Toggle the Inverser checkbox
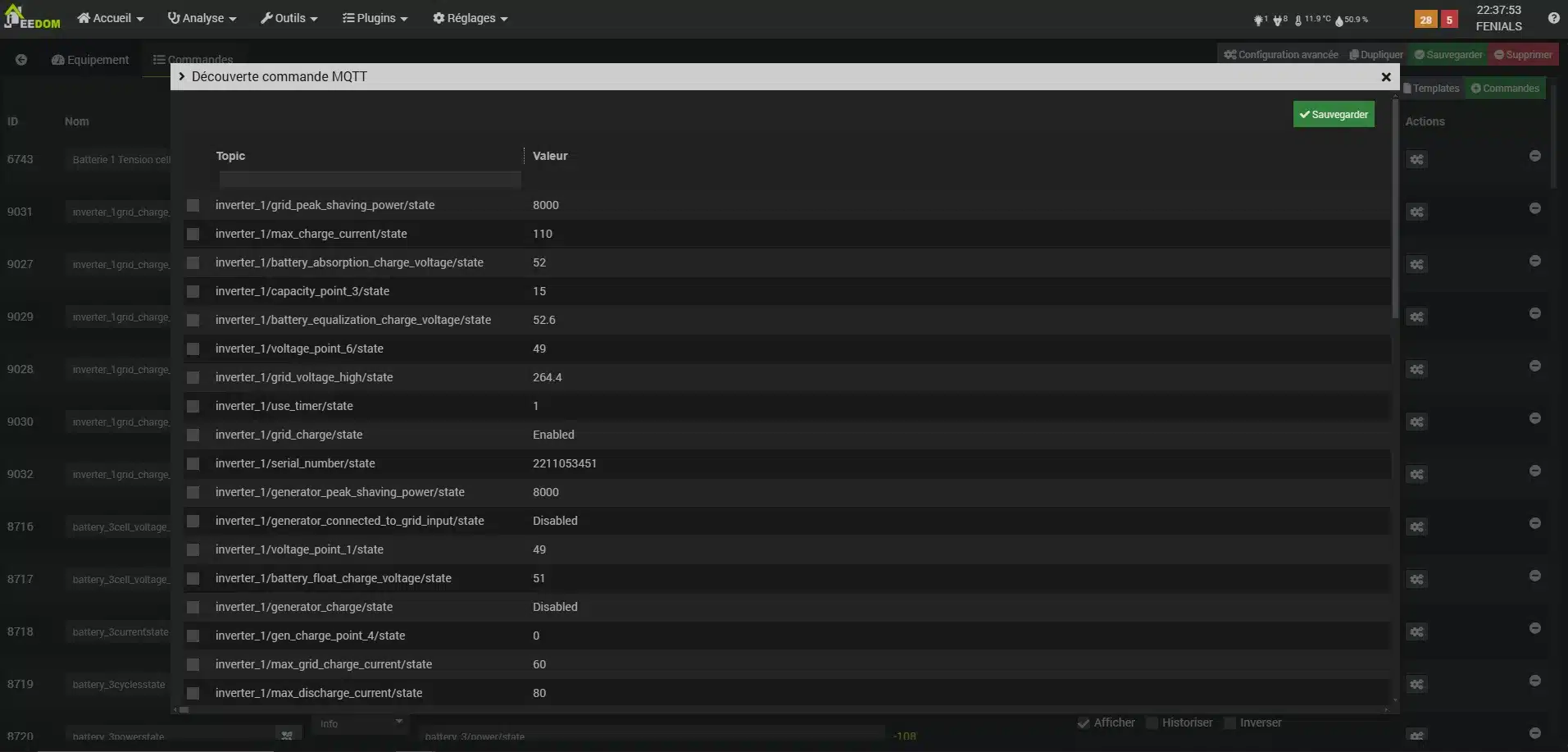This screenshot has height=752, width=1568. click(1229, 722)
